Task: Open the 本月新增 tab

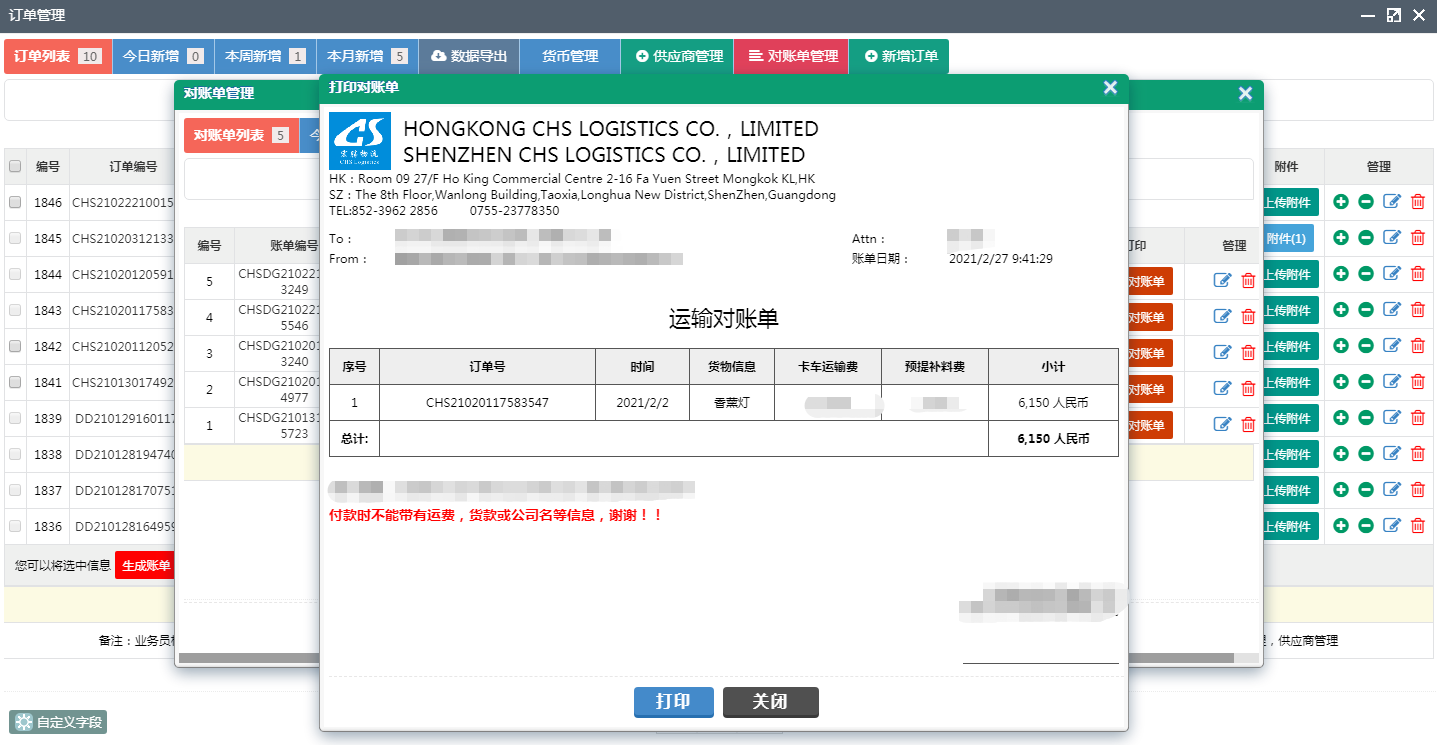Action: 367,57
